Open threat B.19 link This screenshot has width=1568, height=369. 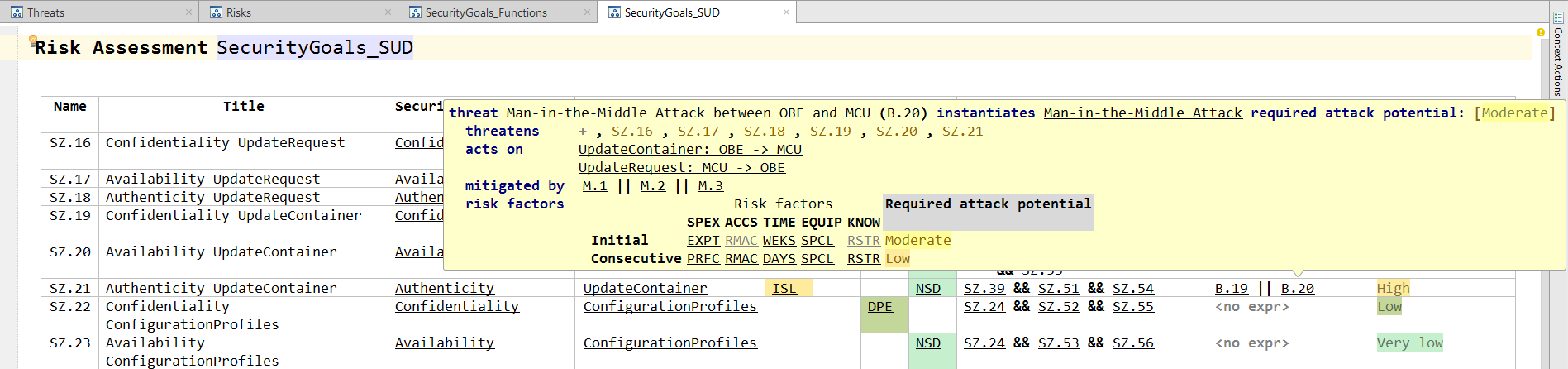(x=1232, y=288)
